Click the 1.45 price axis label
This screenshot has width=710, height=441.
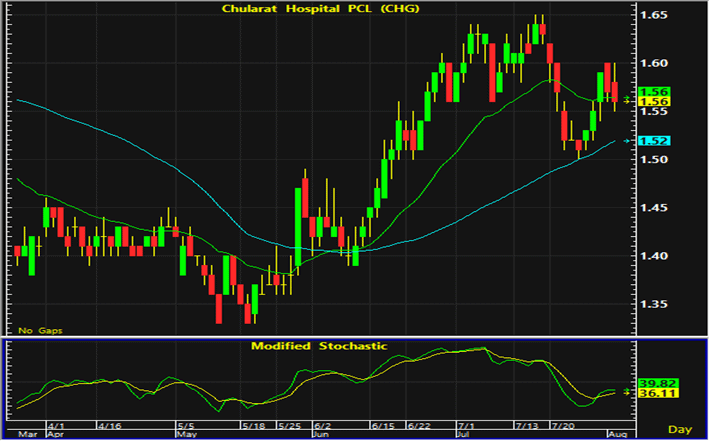tap(653, 208)
